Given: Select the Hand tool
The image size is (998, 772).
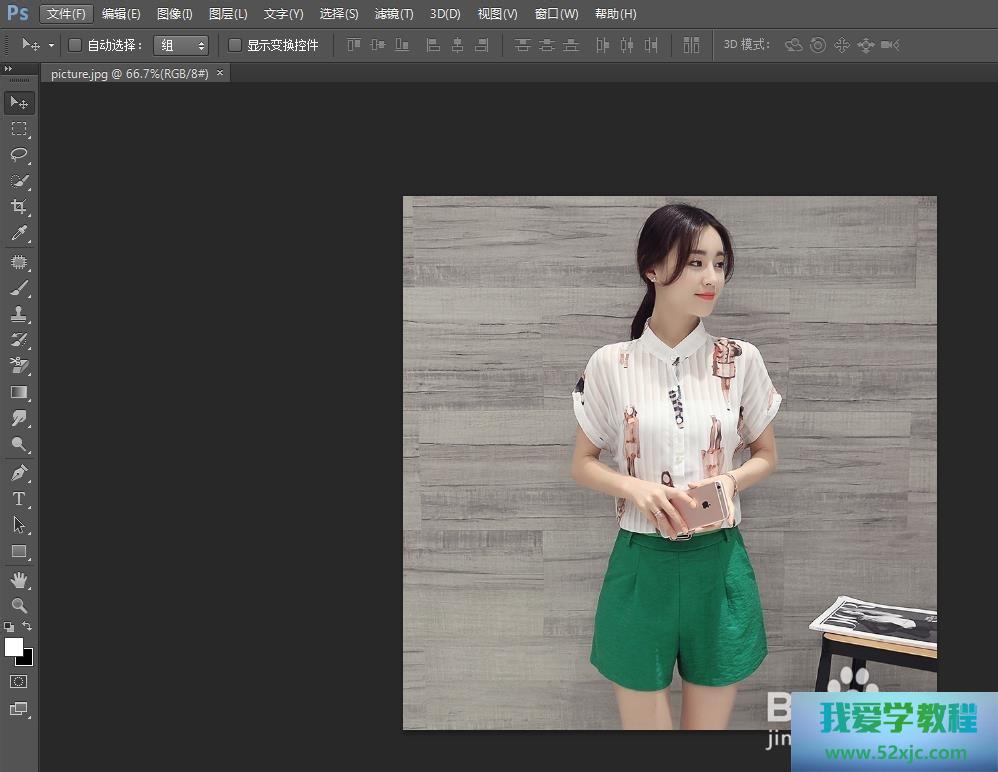Looking at the screenshot, I should [x=19, y=579].
